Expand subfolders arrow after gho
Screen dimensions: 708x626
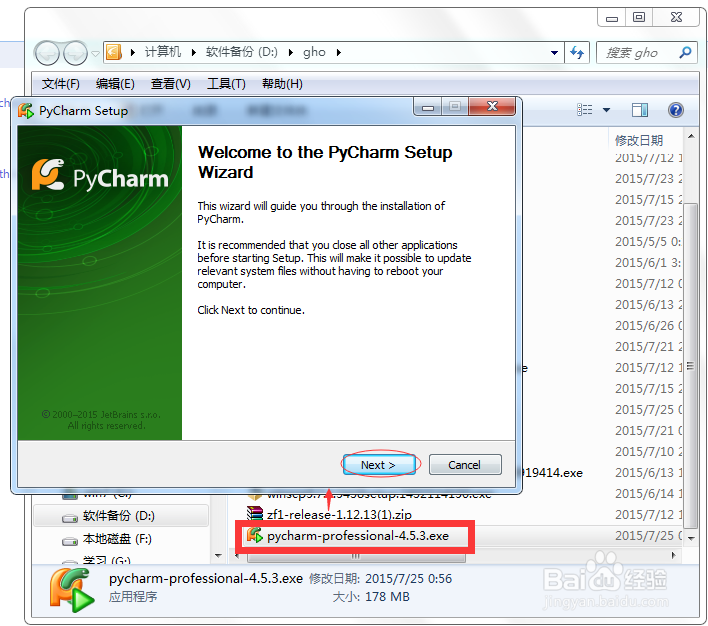[339, 52]
